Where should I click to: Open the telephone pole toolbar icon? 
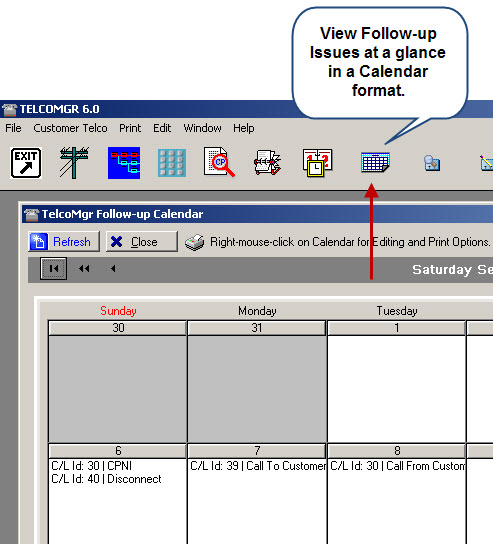pyautogui.click(x=74, y=163)
